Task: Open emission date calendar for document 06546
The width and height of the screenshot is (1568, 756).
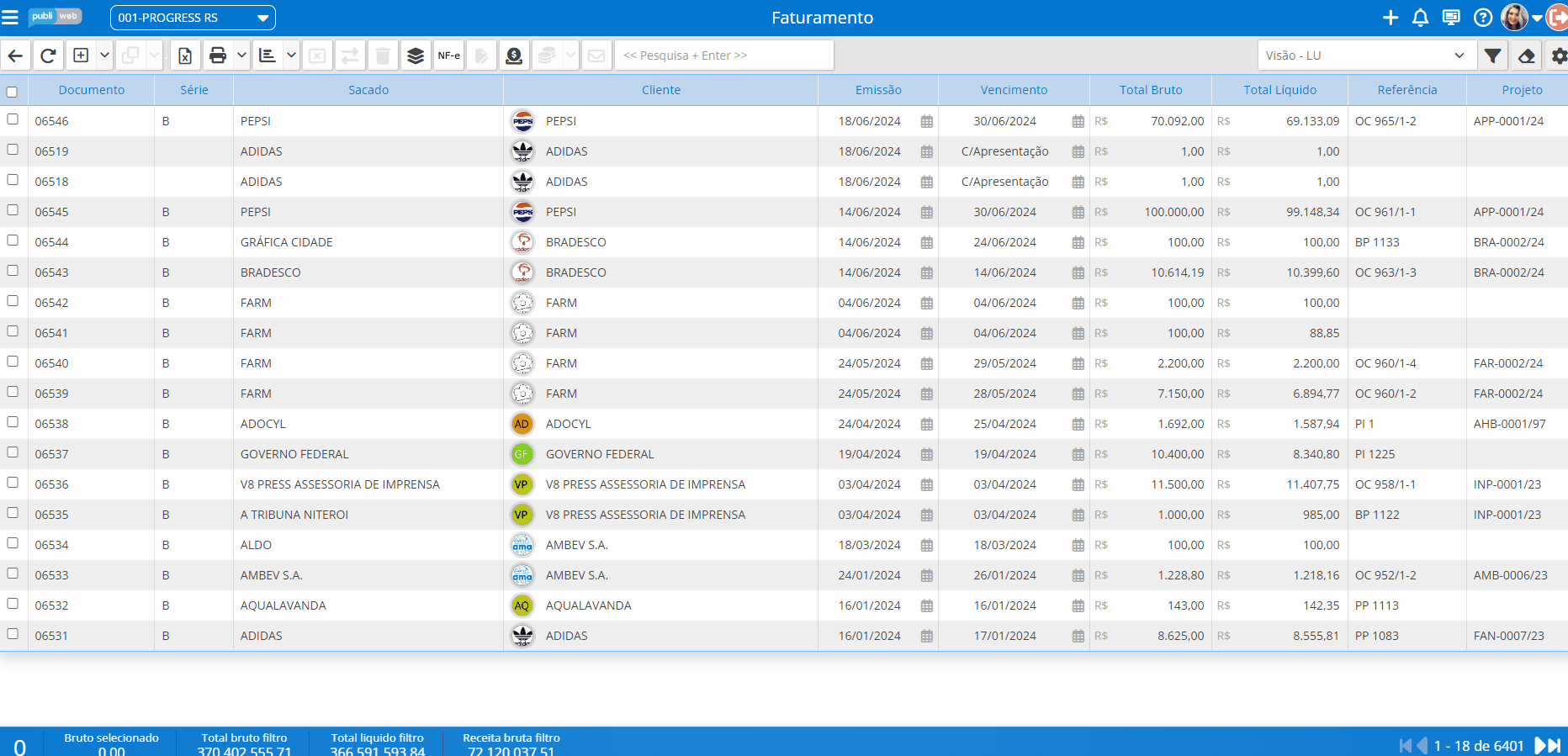Action: [x=927, y=121]
